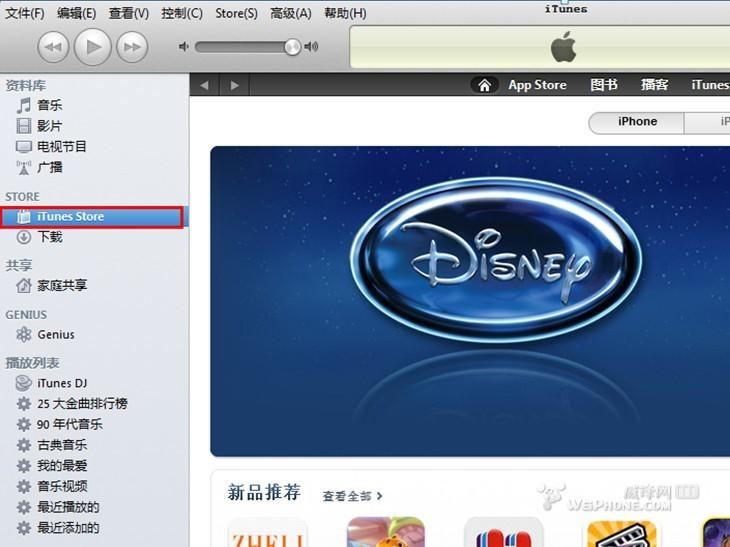The width and height of the screenshot is (730, 547).
Task: Click the 新品推荐 heading
Action: (x=264, y=493)
